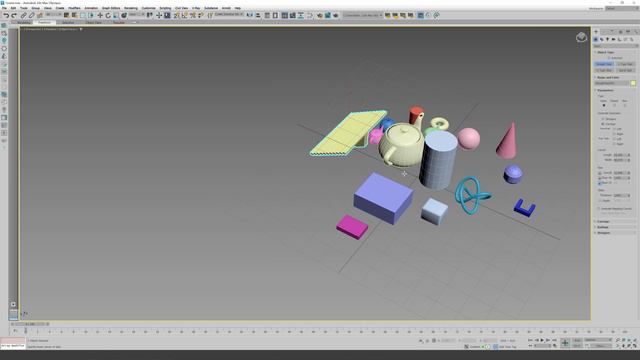
Task: Activate the Select Object tool
Action: [66, 16]
